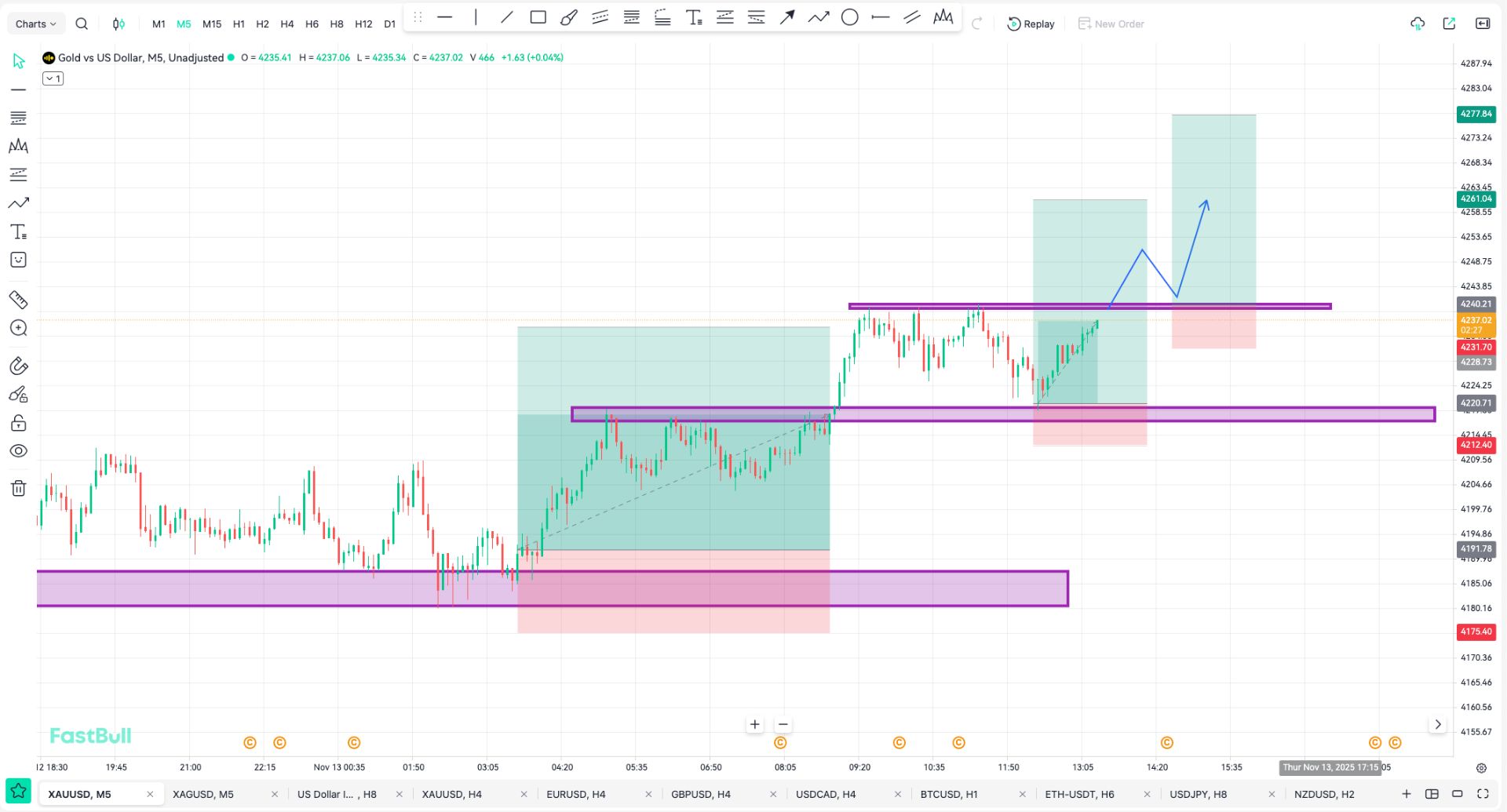Click the chart zoom in plus button

[x=754, y=724]
